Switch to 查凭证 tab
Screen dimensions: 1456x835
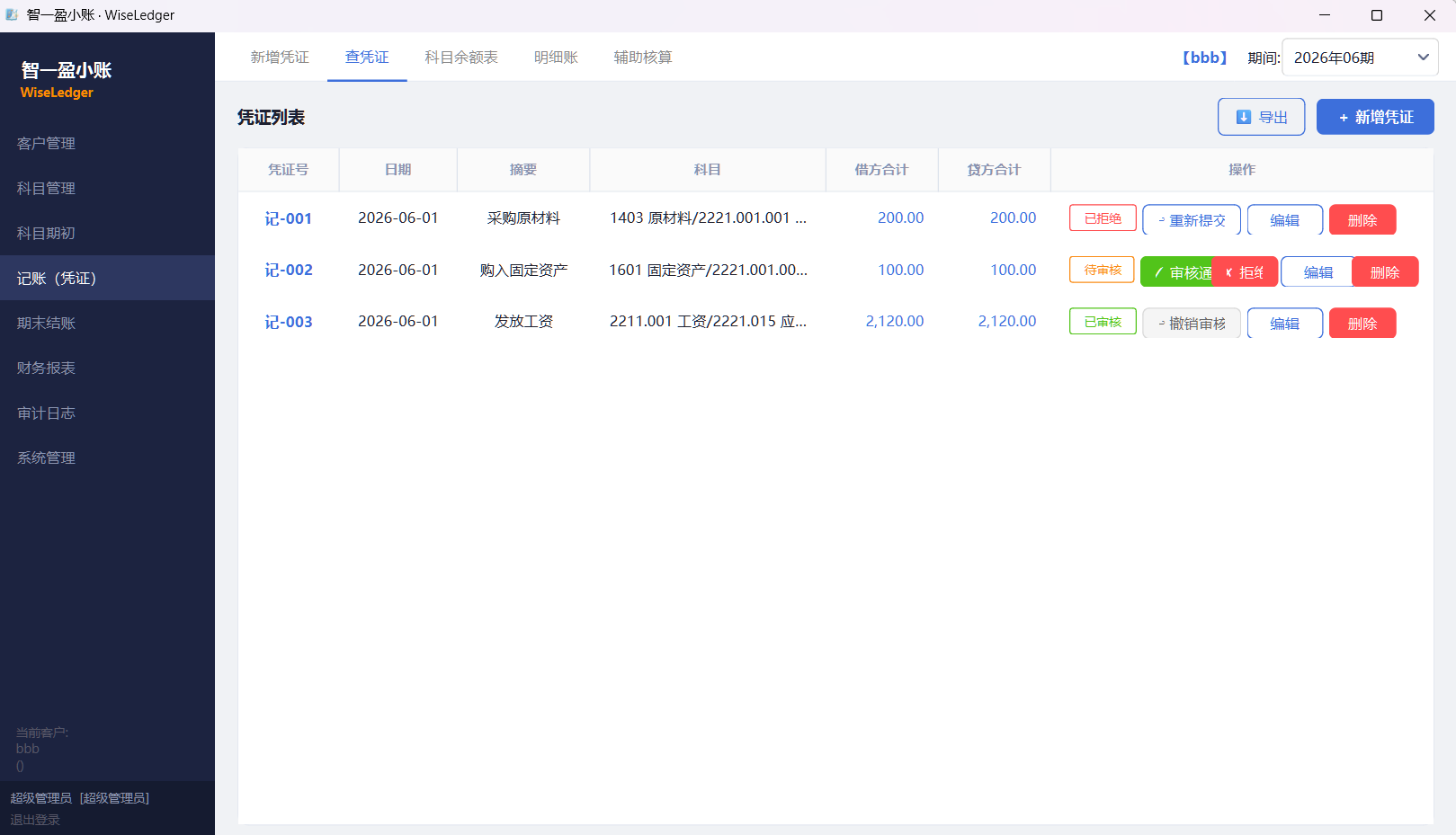pos(367,58)
